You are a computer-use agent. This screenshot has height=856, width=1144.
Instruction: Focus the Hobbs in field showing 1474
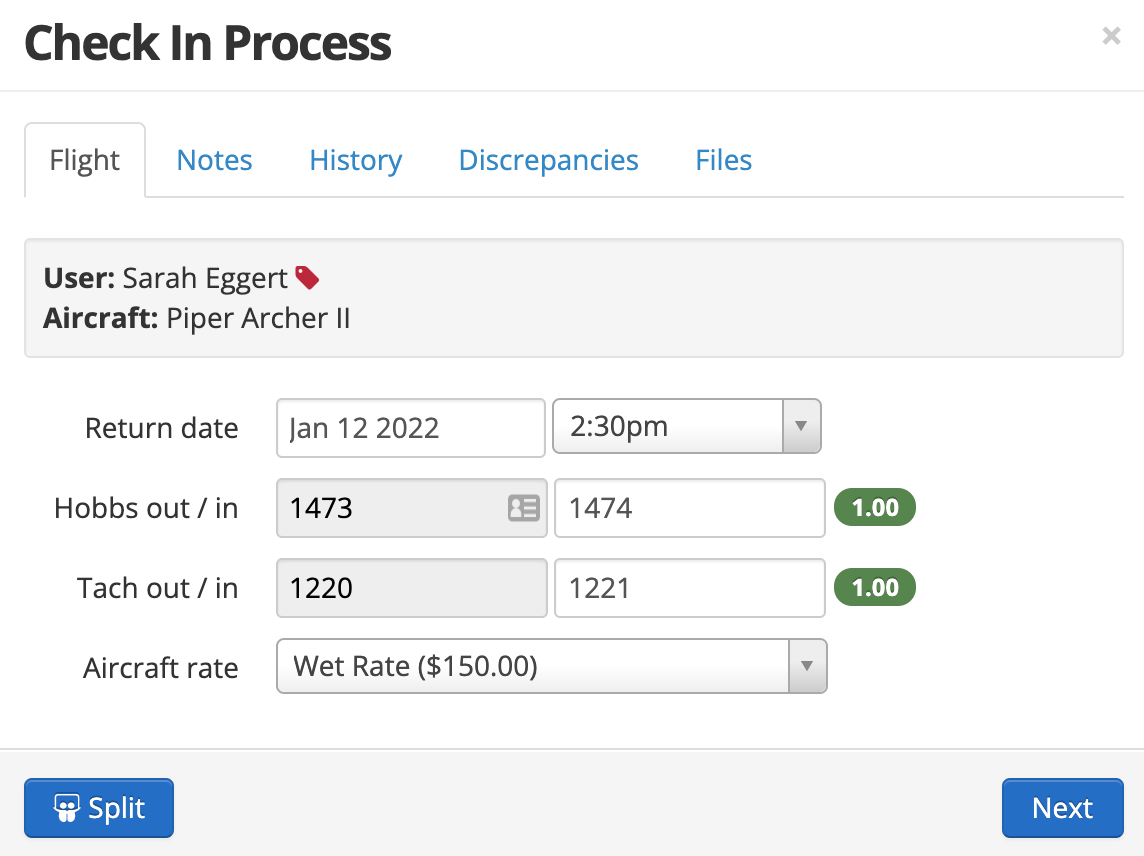pyautogui.click(x=689, y=508)
